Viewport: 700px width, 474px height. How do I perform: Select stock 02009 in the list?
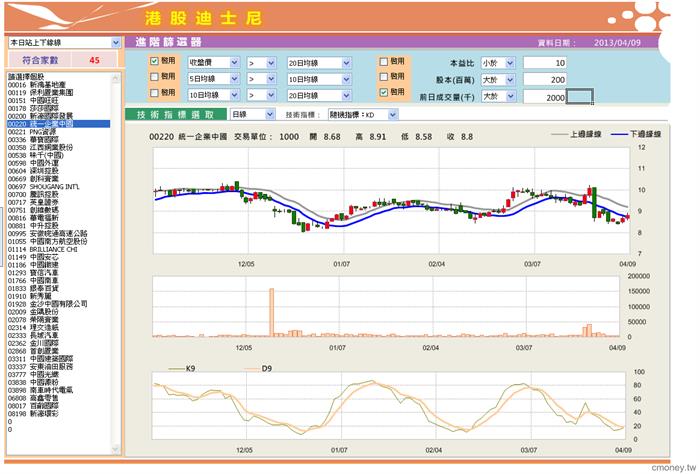click(x=58, y=312)
